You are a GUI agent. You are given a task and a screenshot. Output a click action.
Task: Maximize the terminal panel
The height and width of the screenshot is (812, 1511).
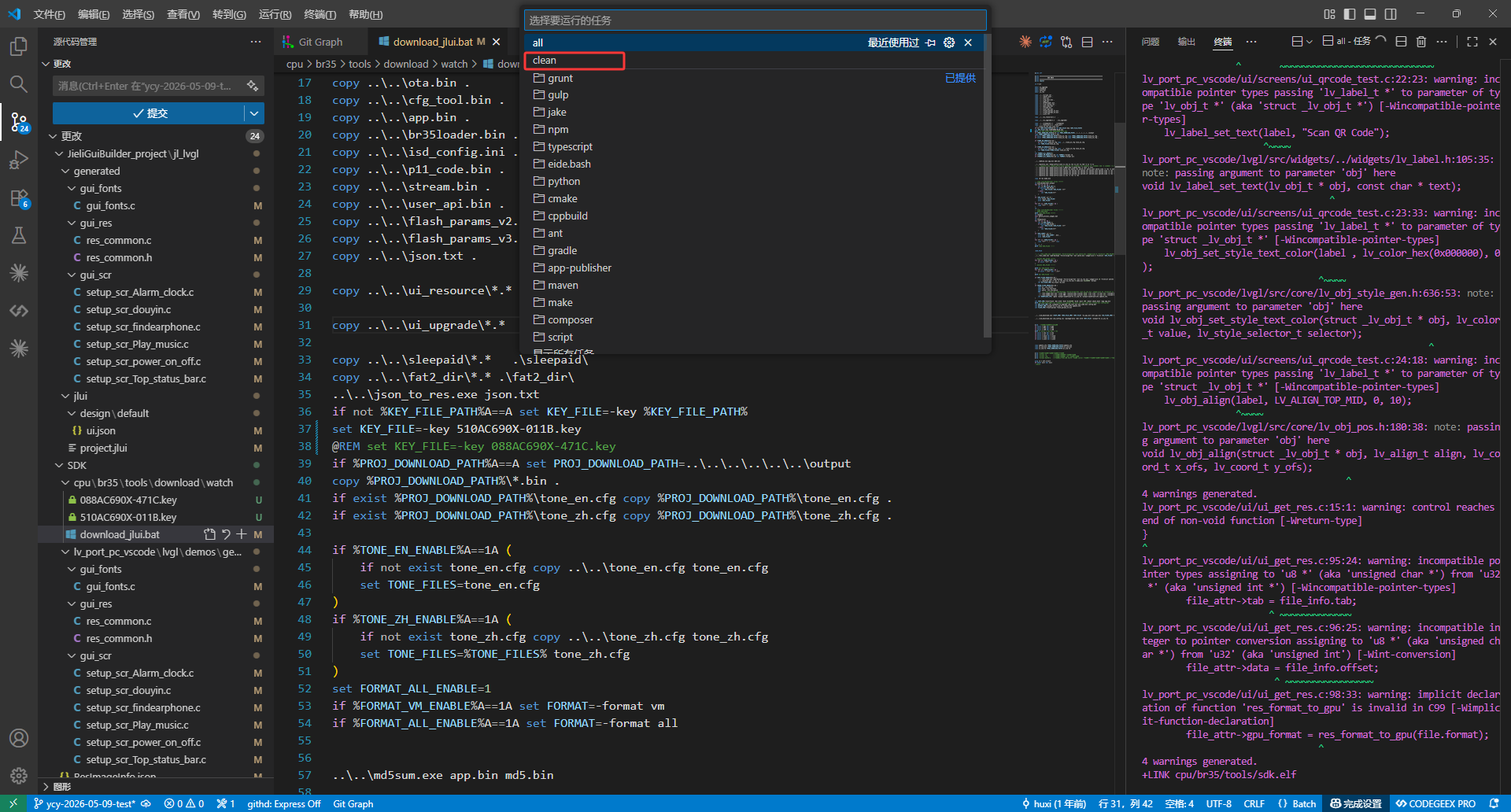coord(1472,42)
